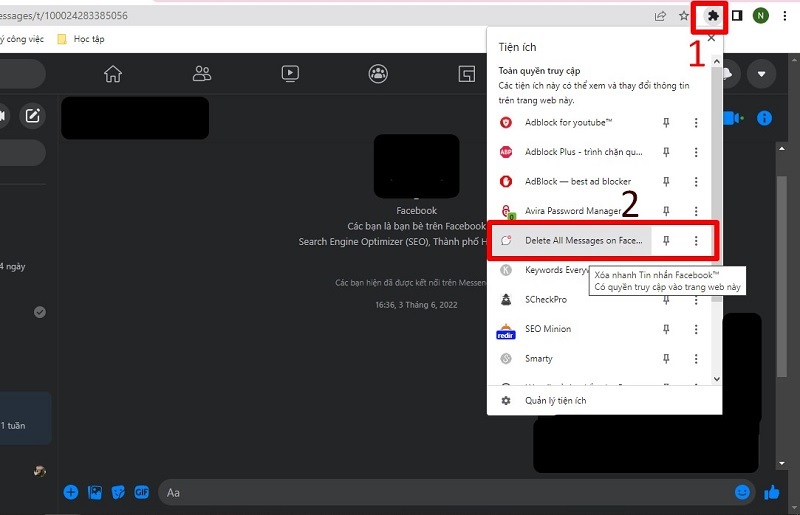Click the chat scrollbar up arrow
The width and height of the screenshot is (800, 515).
782,149
